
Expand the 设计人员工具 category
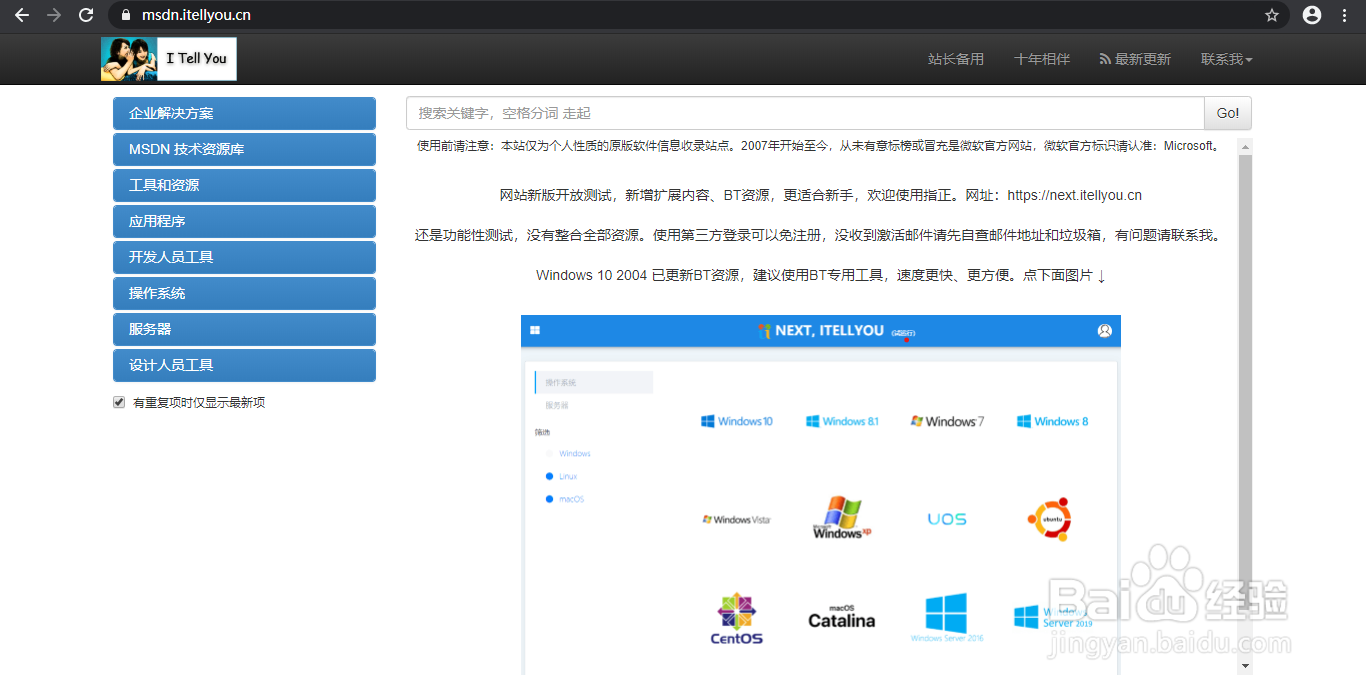pyautogui.click(x=244, y=365)
